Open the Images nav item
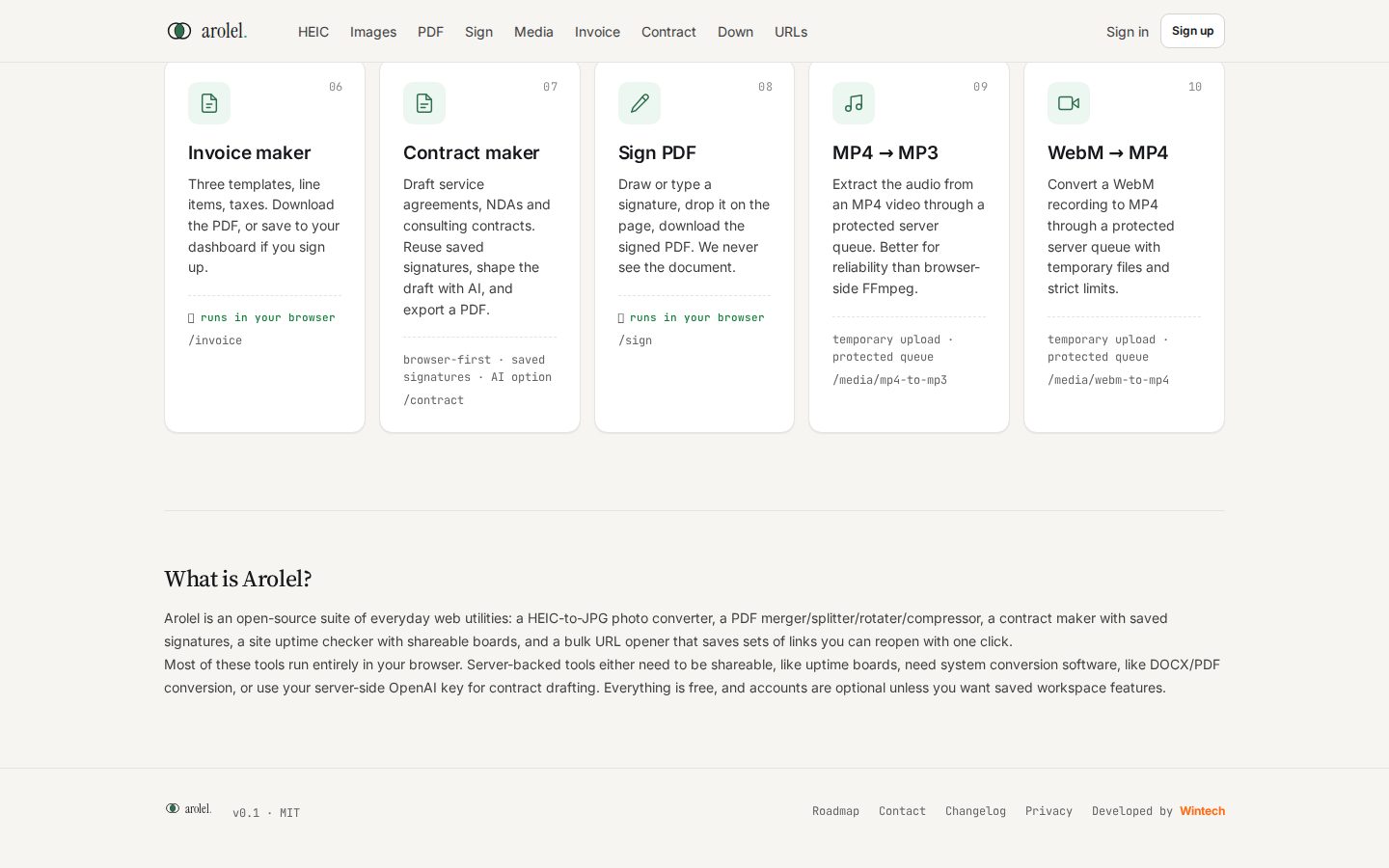The width and height of the screenshot is (1389, 868). click(373, 32)
